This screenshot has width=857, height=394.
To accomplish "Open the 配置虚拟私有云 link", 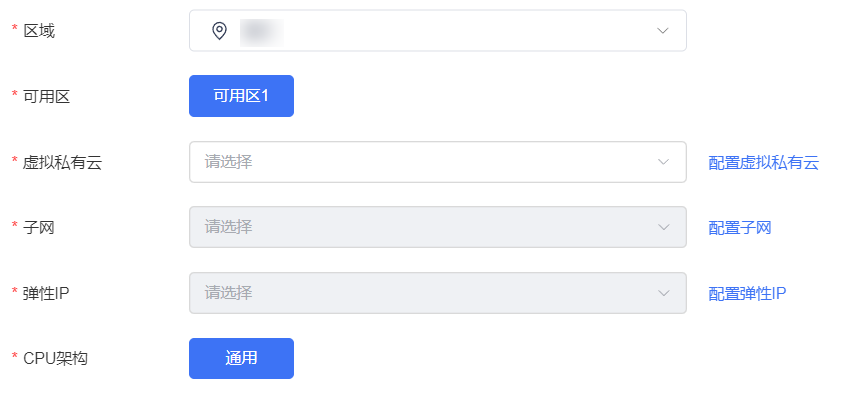I will pos(764,162).
